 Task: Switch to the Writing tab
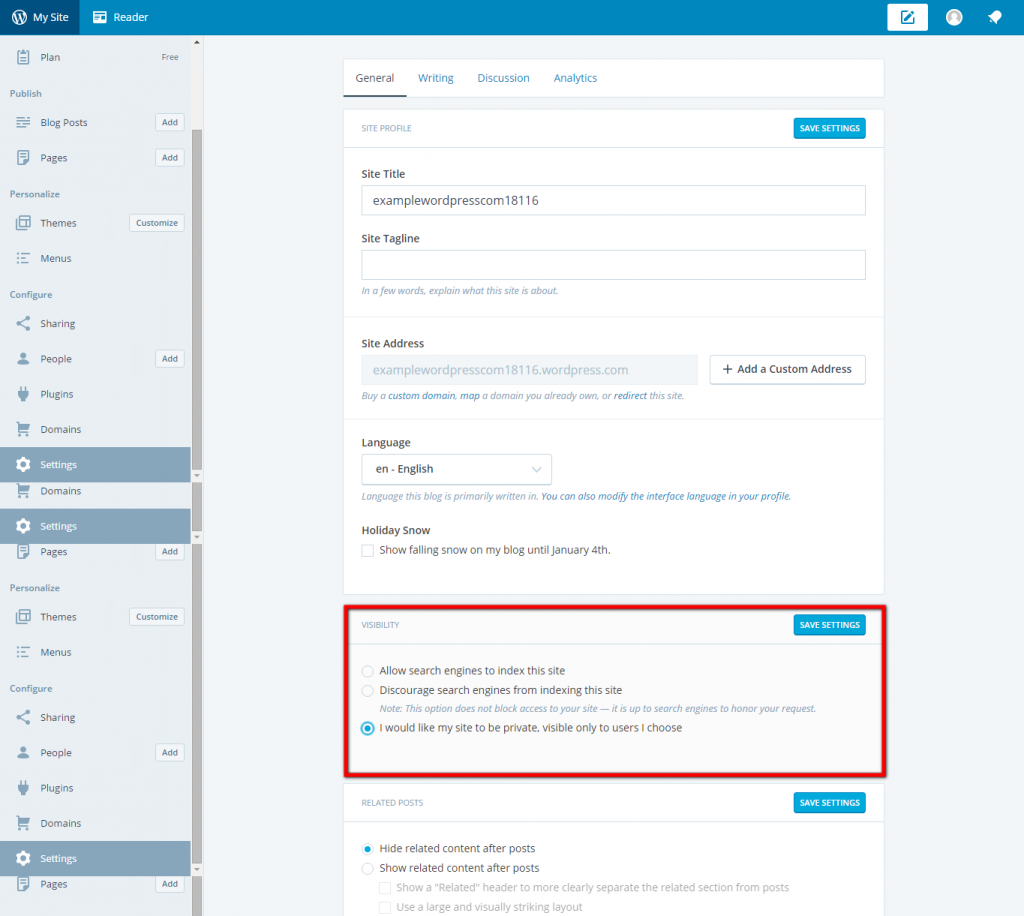pos(435,77)
